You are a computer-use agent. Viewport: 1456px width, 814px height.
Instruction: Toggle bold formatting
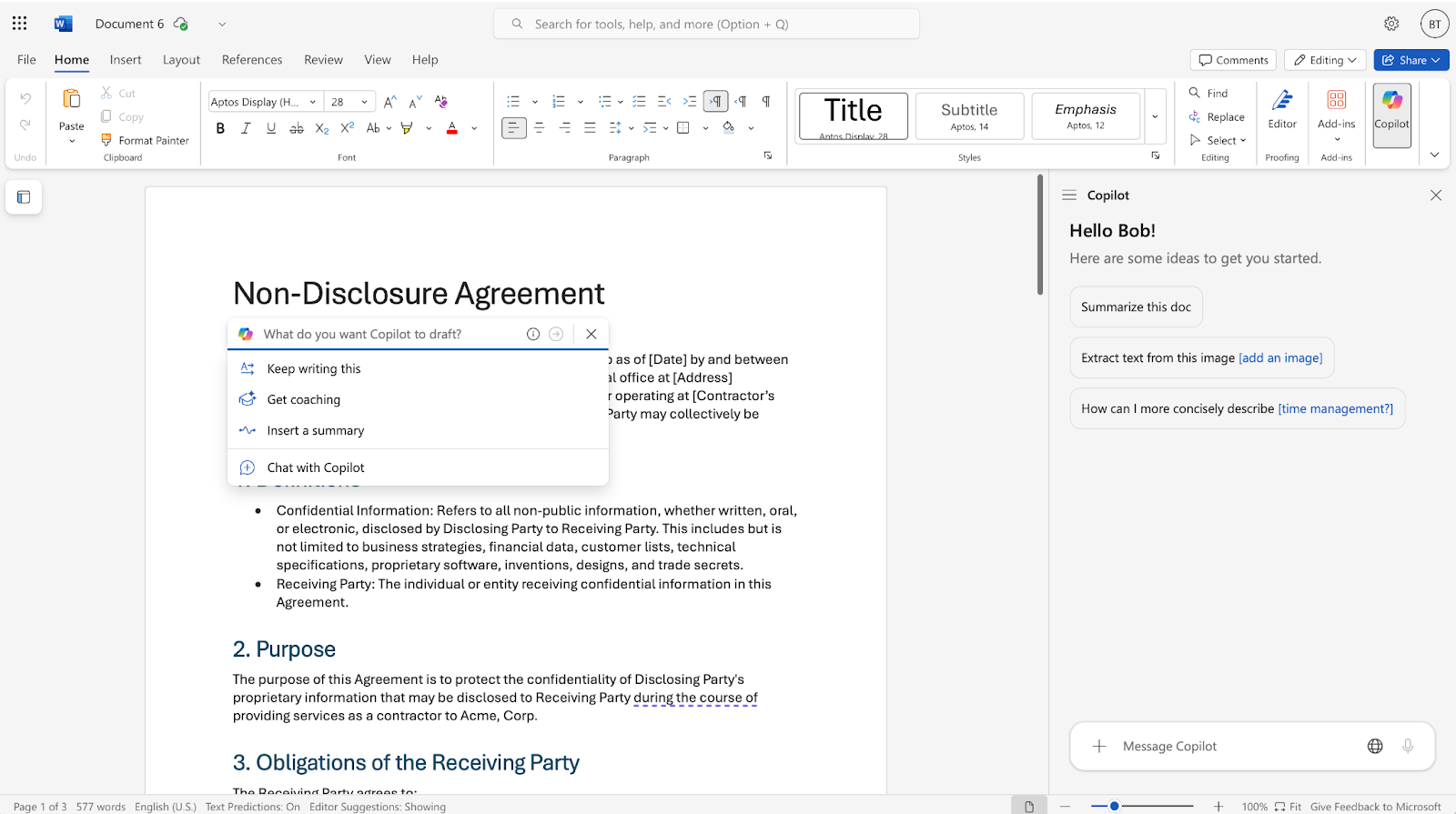click(220, 128)
